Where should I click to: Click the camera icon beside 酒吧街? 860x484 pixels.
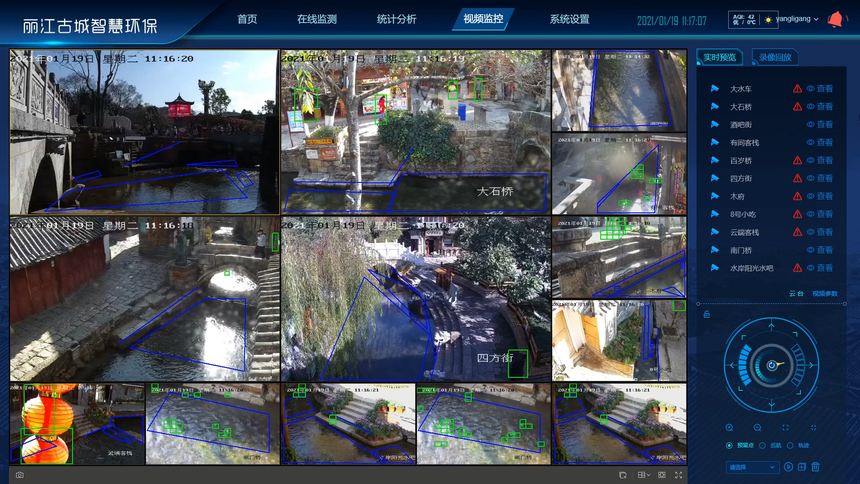714,125
